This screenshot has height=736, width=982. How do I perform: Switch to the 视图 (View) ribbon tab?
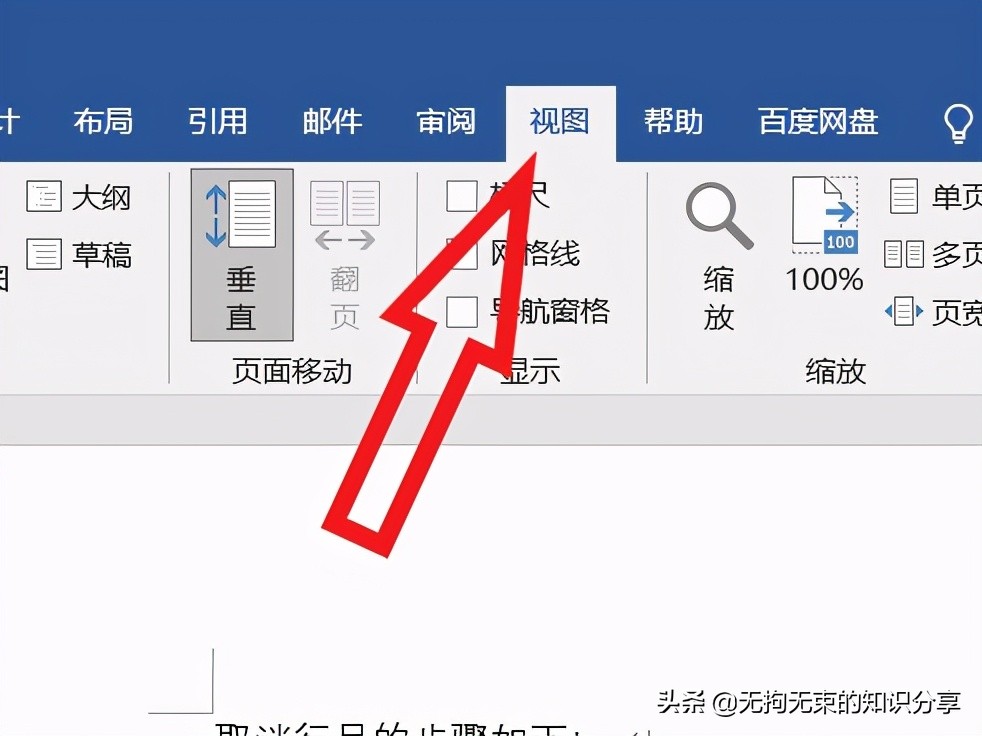tap(559, 120)
